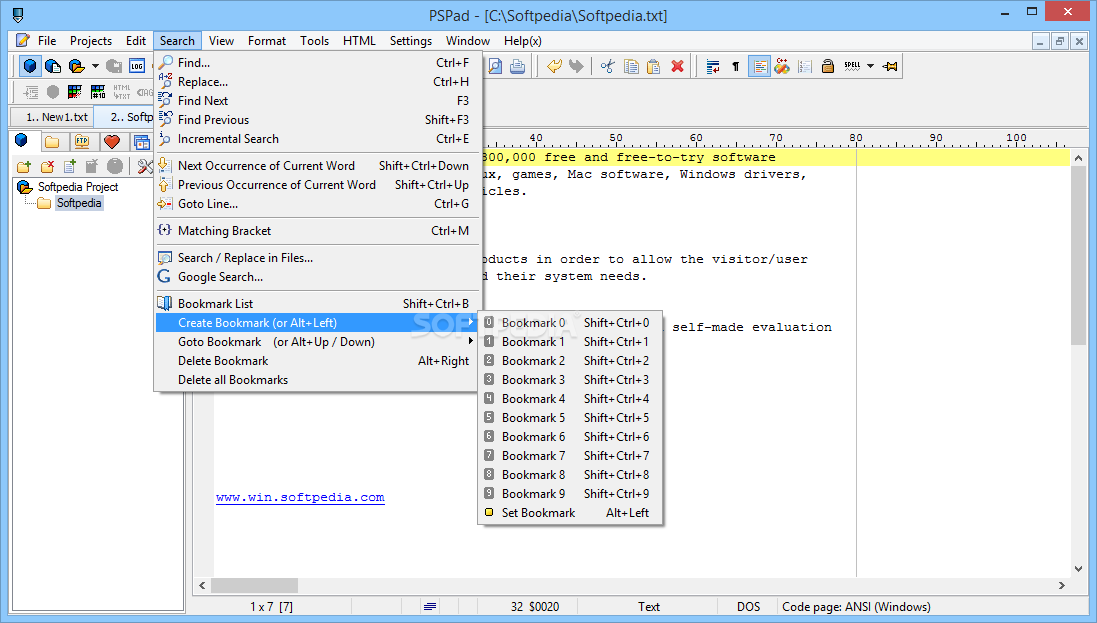Select Bookmark 3 in submenu
Screen dimensions: 1097x623
[569, 379]
